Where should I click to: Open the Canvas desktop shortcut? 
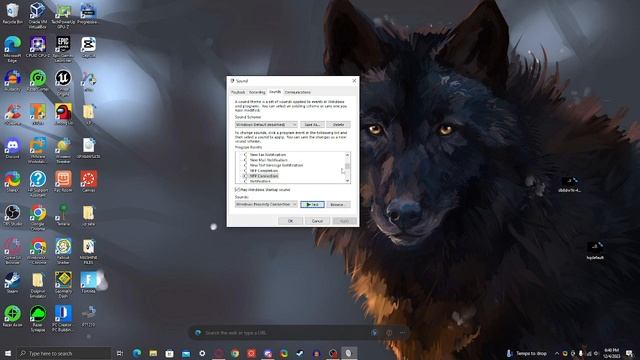pos(88,182)
